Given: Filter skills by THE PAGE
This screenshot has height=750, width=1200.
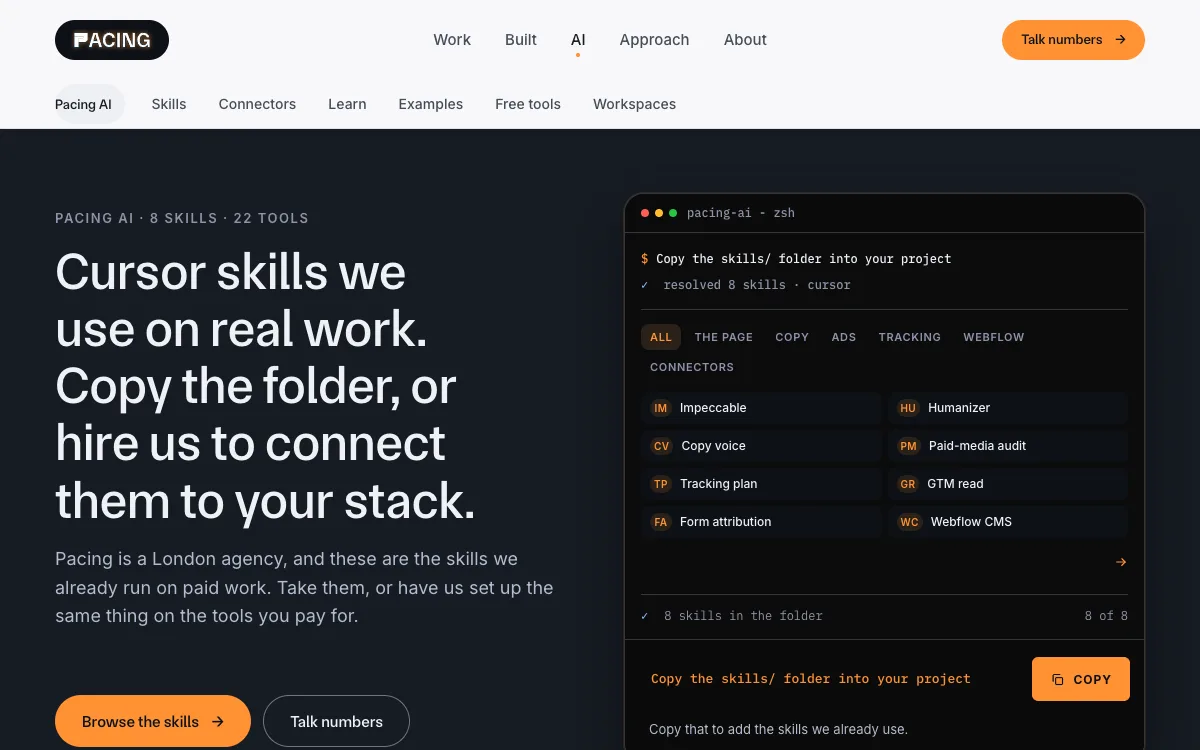Looking at the screenshot, I should click(x=724, y=337).
